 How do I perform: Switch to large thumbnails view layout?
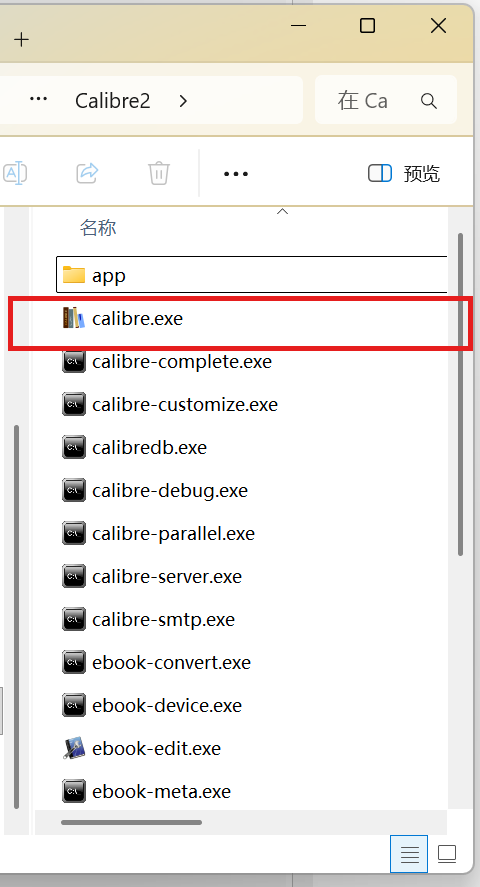447,854
